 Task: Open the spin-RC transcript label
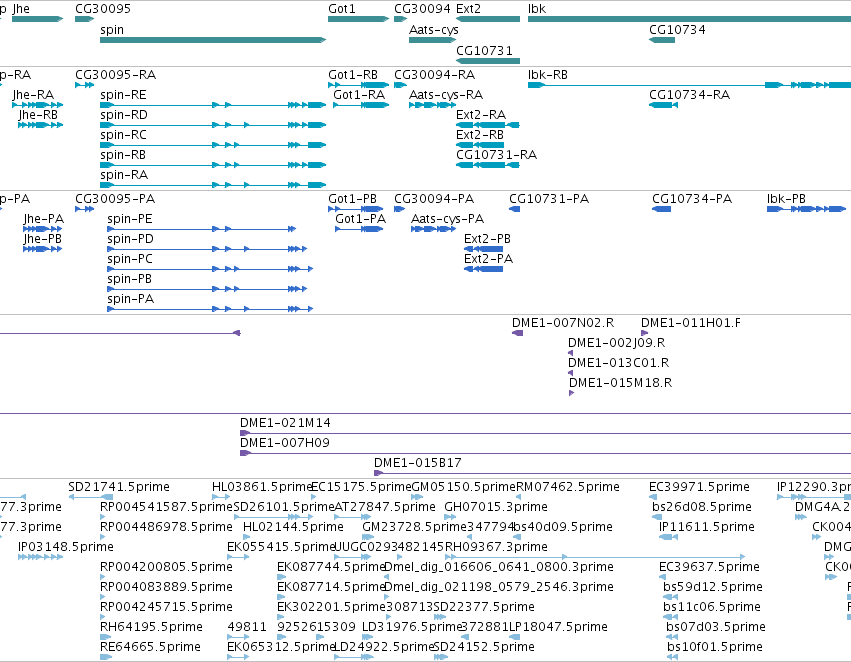pyautogui.click(x=123, y=135)
